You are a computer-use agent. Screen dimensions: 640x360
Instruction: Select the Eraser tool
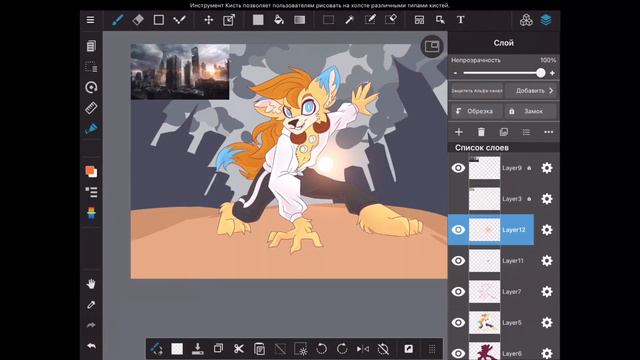[138, 20]
